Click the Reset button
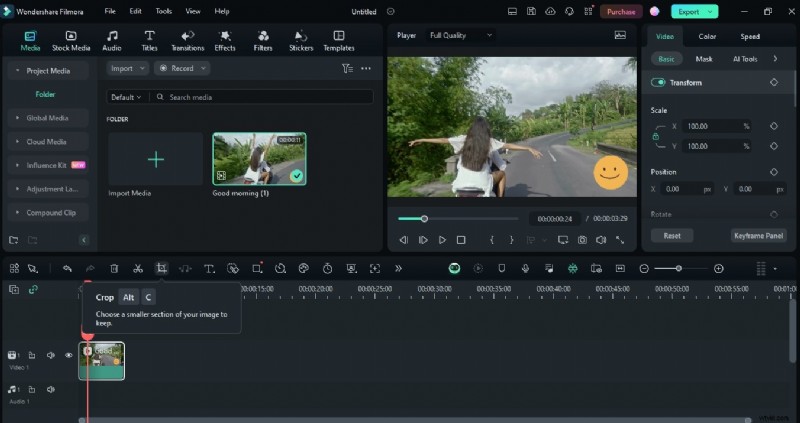Image resolution: width=800 pixels, height=423 pixels. [x=672, y=236]
